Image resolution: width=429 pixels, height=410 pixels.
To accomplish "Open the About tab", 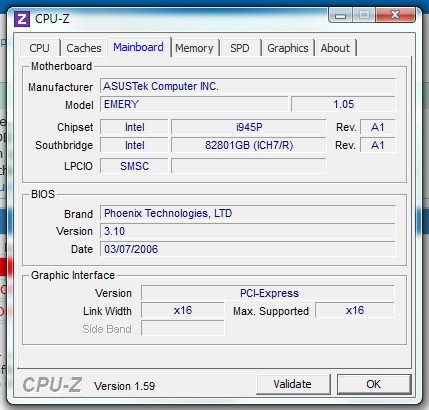I will (335, 48).
